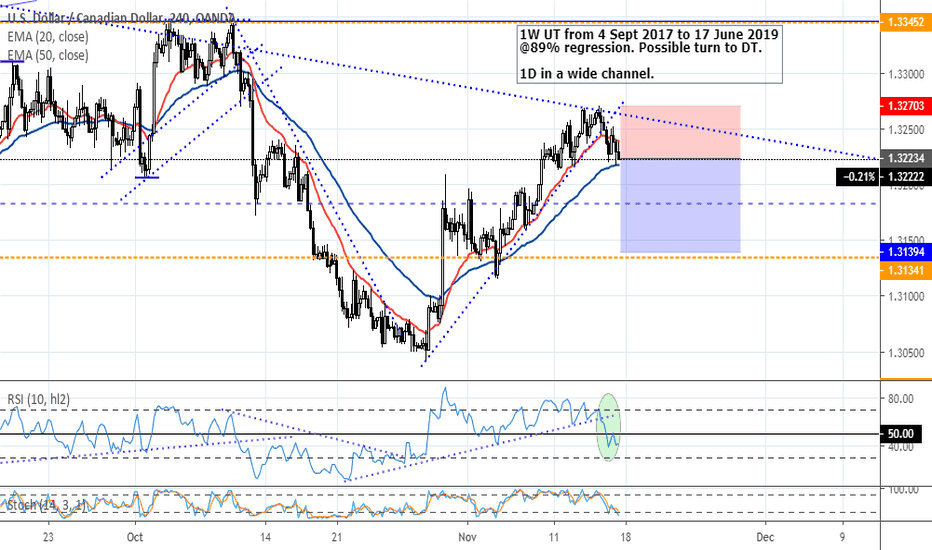Click the 1.32234 entry price label
Image resolution: width=932 pixels, height=550 pixels.
[902, 158]
